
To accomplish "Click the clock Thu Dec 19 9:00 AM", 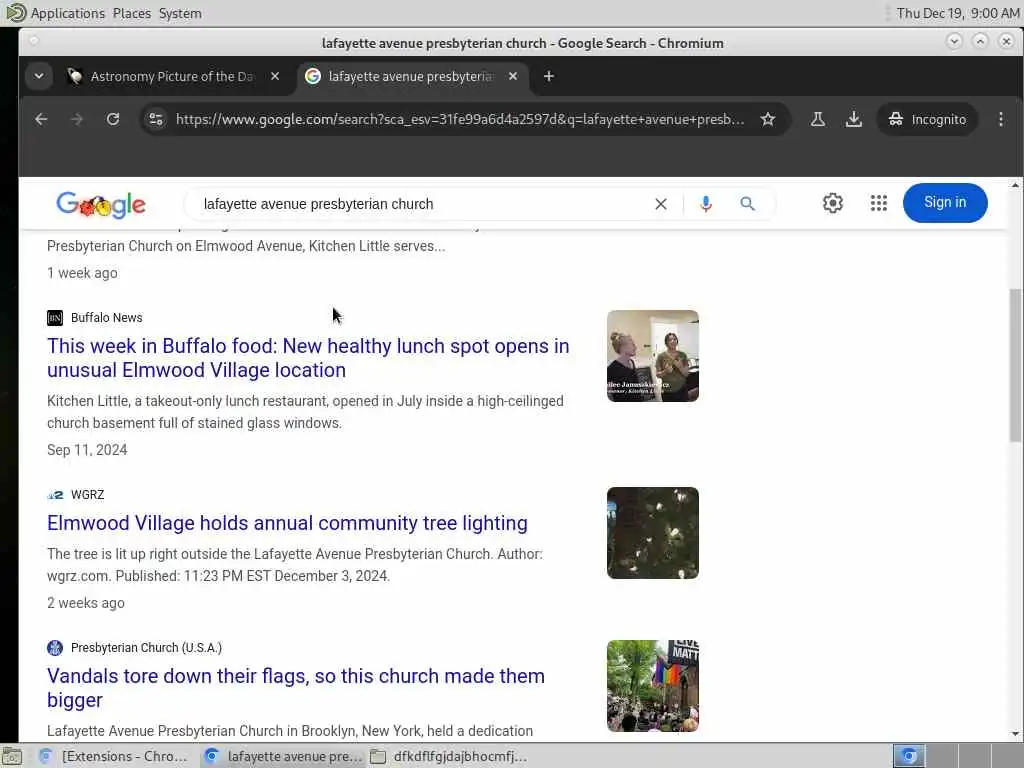I will click(x=957, y=13).
